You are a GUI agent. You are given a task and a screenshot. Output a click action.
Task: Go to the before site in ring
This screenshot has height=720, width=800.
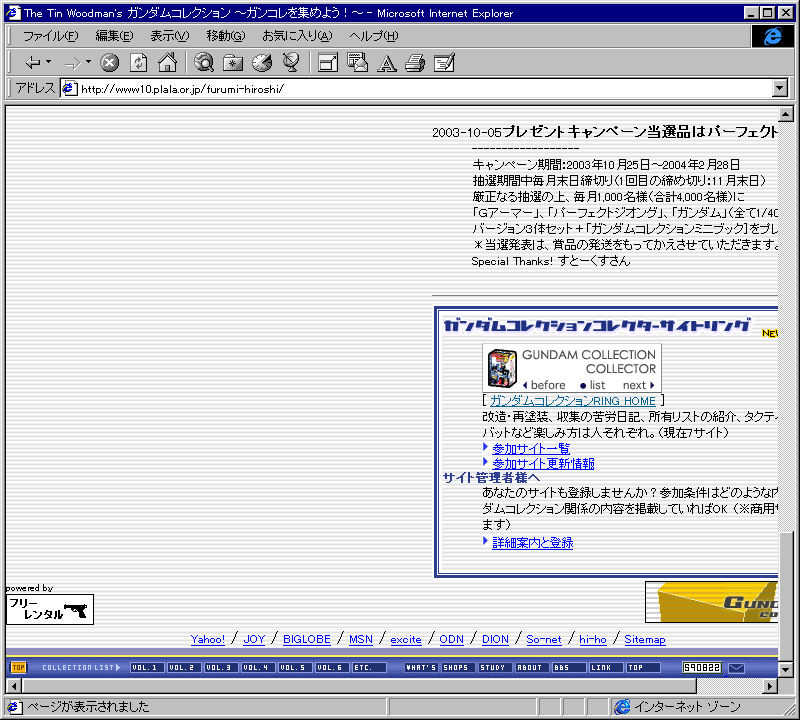click(x=544, y=385)
